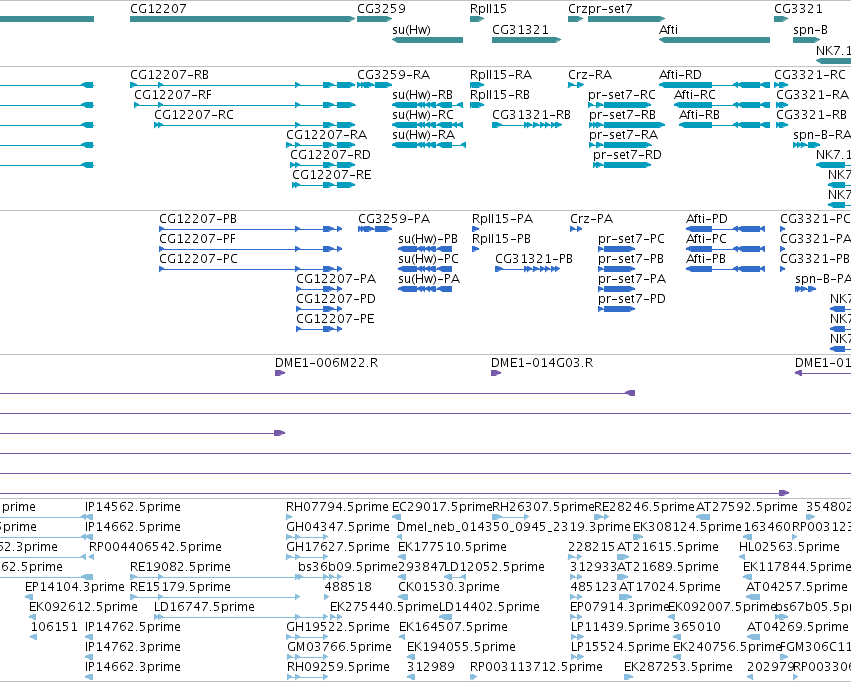Select EST IP14562.5prime label
This screenshot has width=851, height=682.
coord(133,507)
